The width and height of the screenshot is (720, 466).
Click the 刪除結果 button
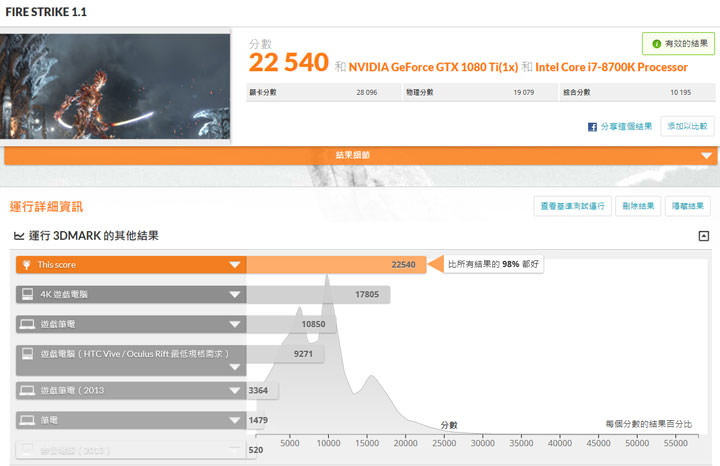(x=637, y=206)
